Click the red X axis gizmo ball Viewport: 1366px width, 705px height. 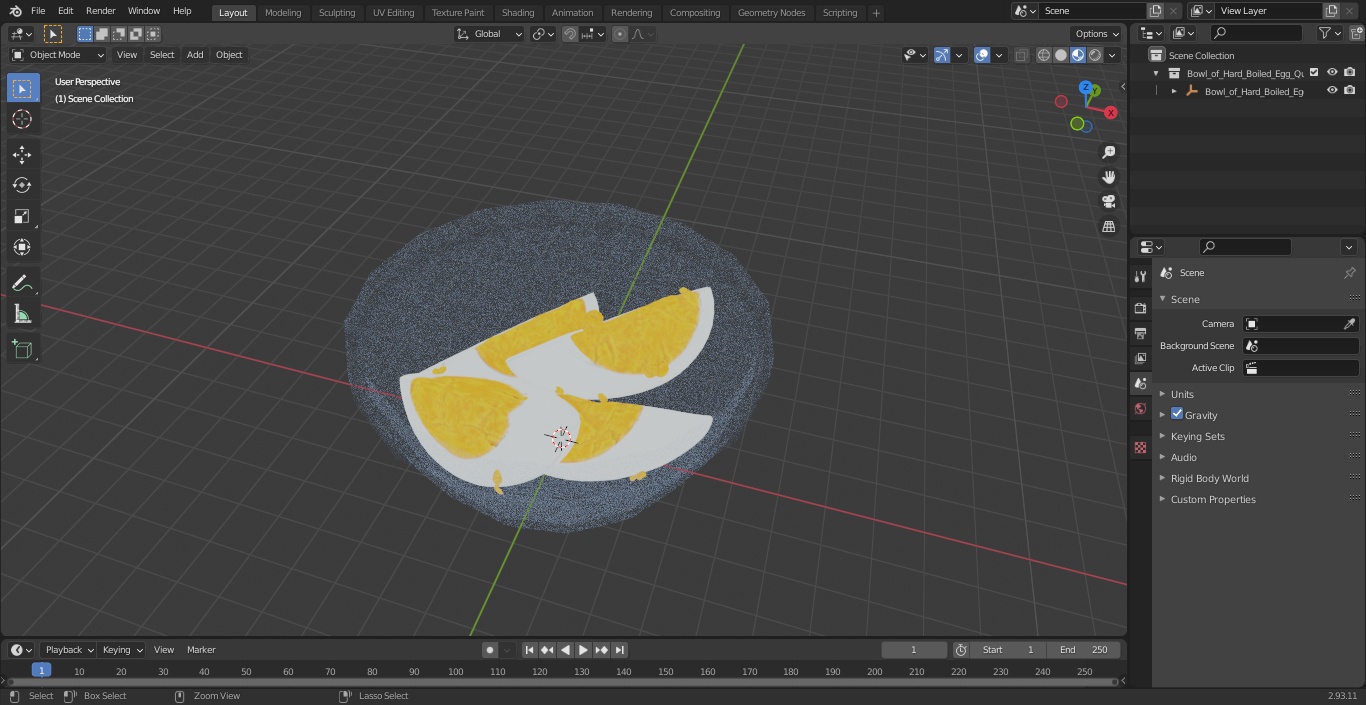(1110, 113)
